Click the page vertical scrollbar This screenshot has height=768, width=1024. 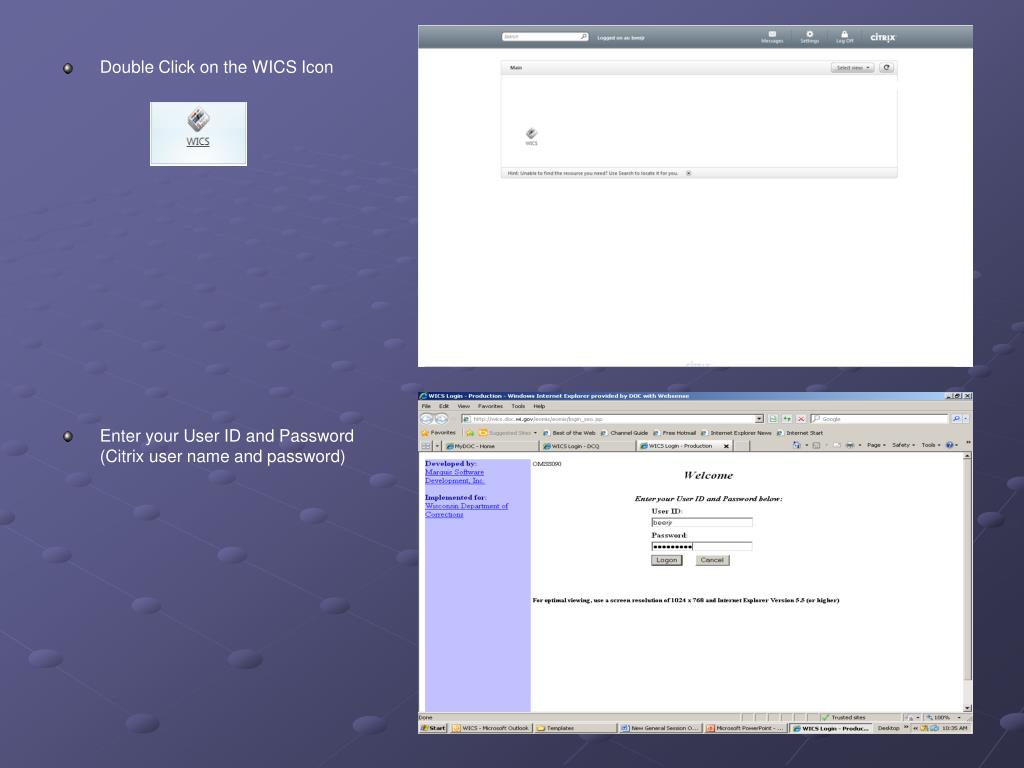967,581
